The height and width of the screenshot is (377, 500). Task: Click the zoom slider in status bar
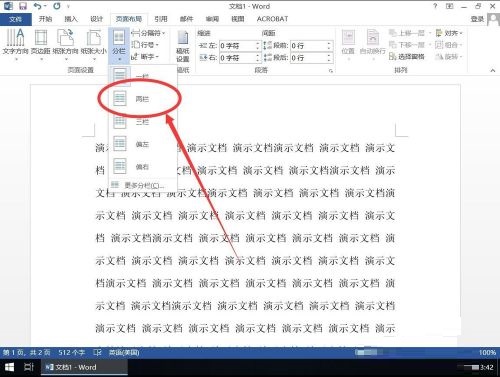(367, 352)
